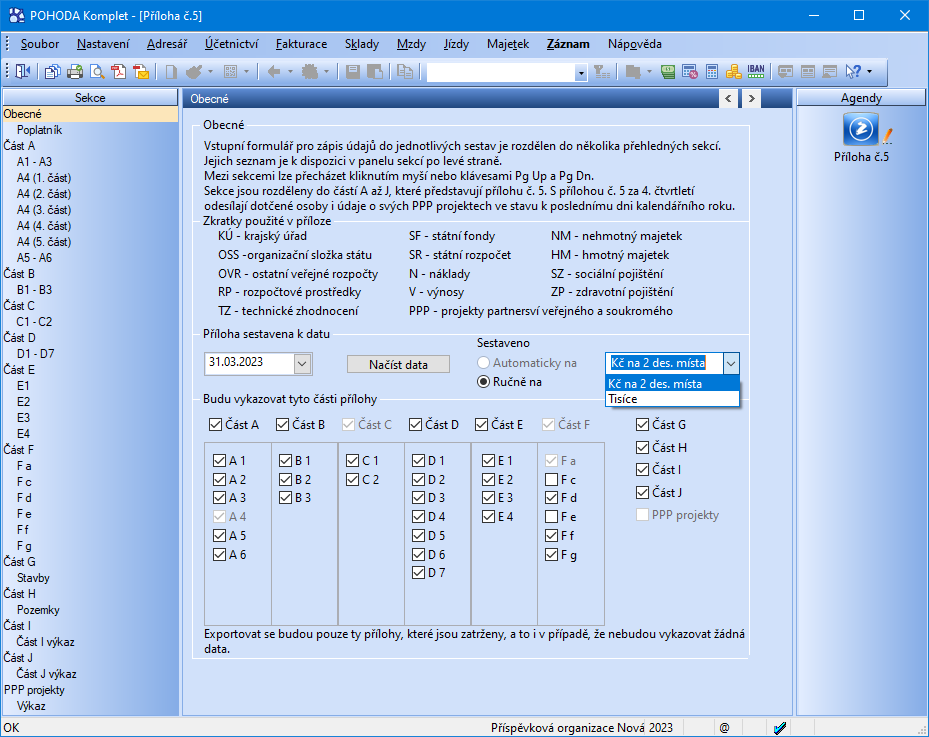Click the Načíst data button
This screenshot has height=737, width=929.
tap(398, 365)
